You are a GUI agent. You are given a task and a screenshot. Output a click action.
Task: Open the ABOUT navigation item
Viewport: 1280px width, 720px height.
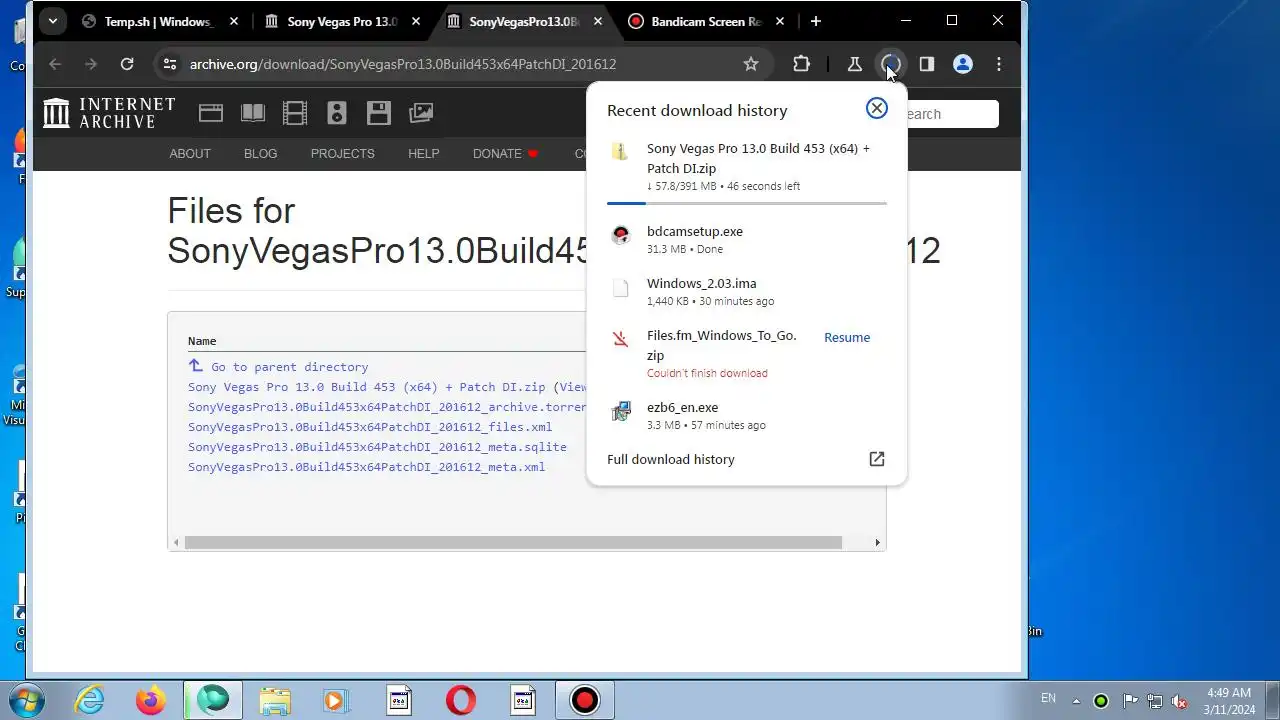tap(190, 153)
